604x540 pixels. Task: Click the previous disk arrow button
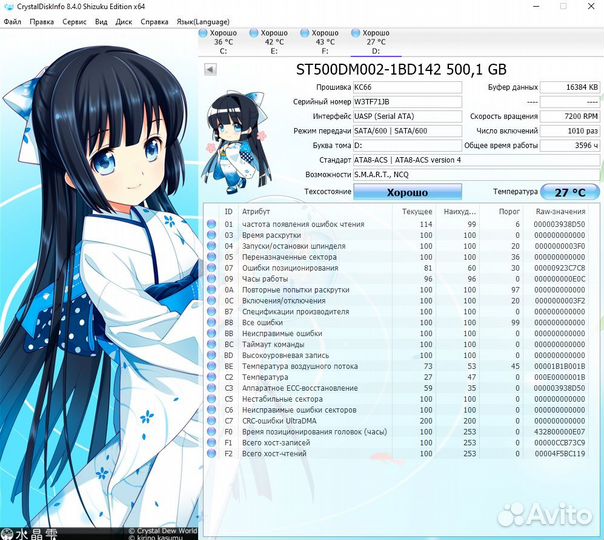[x=210, y=70]
